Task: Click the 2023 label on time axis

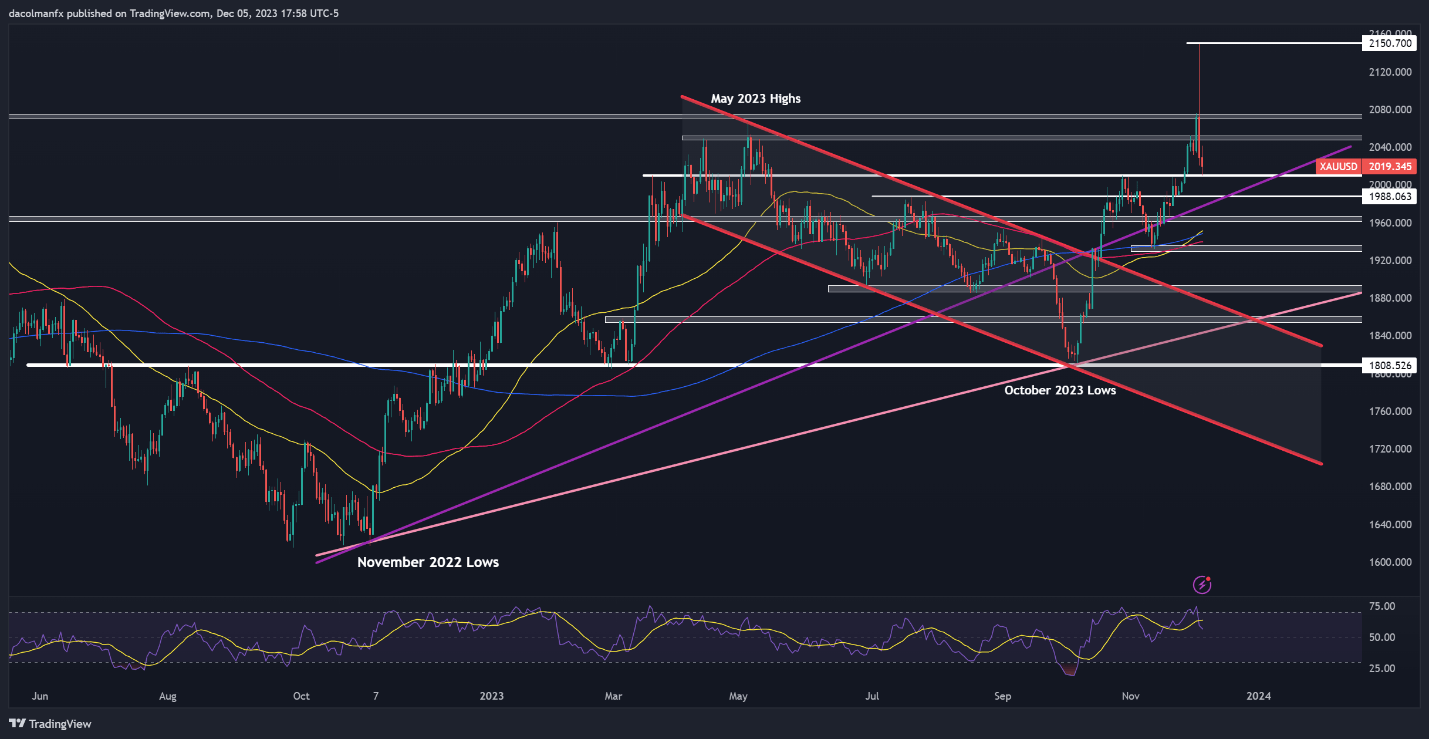Action: pos(494,695)
